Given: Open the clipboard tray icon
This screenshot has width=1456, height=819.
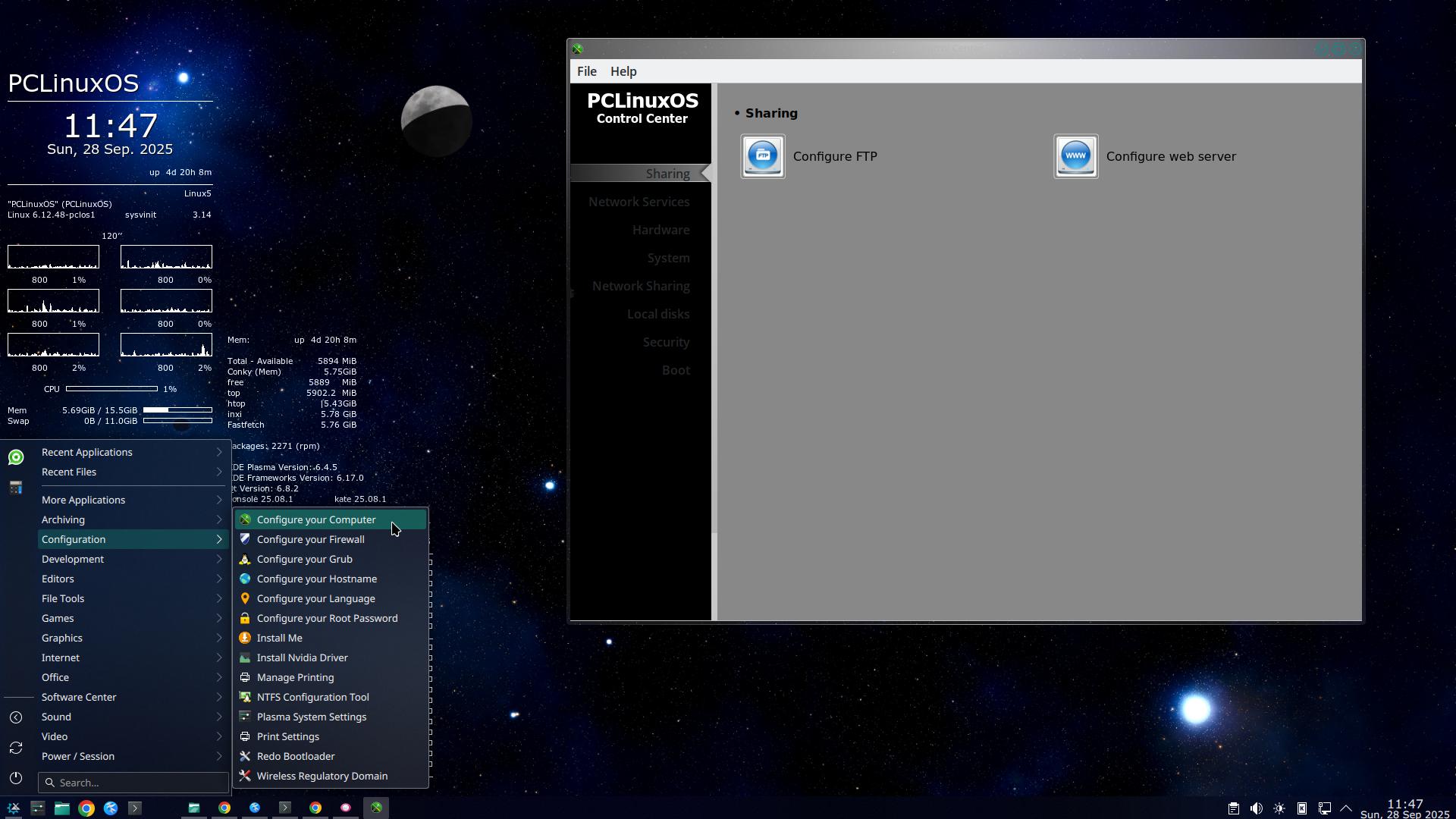Looking at the screenshot, I should coord(1233,808).
